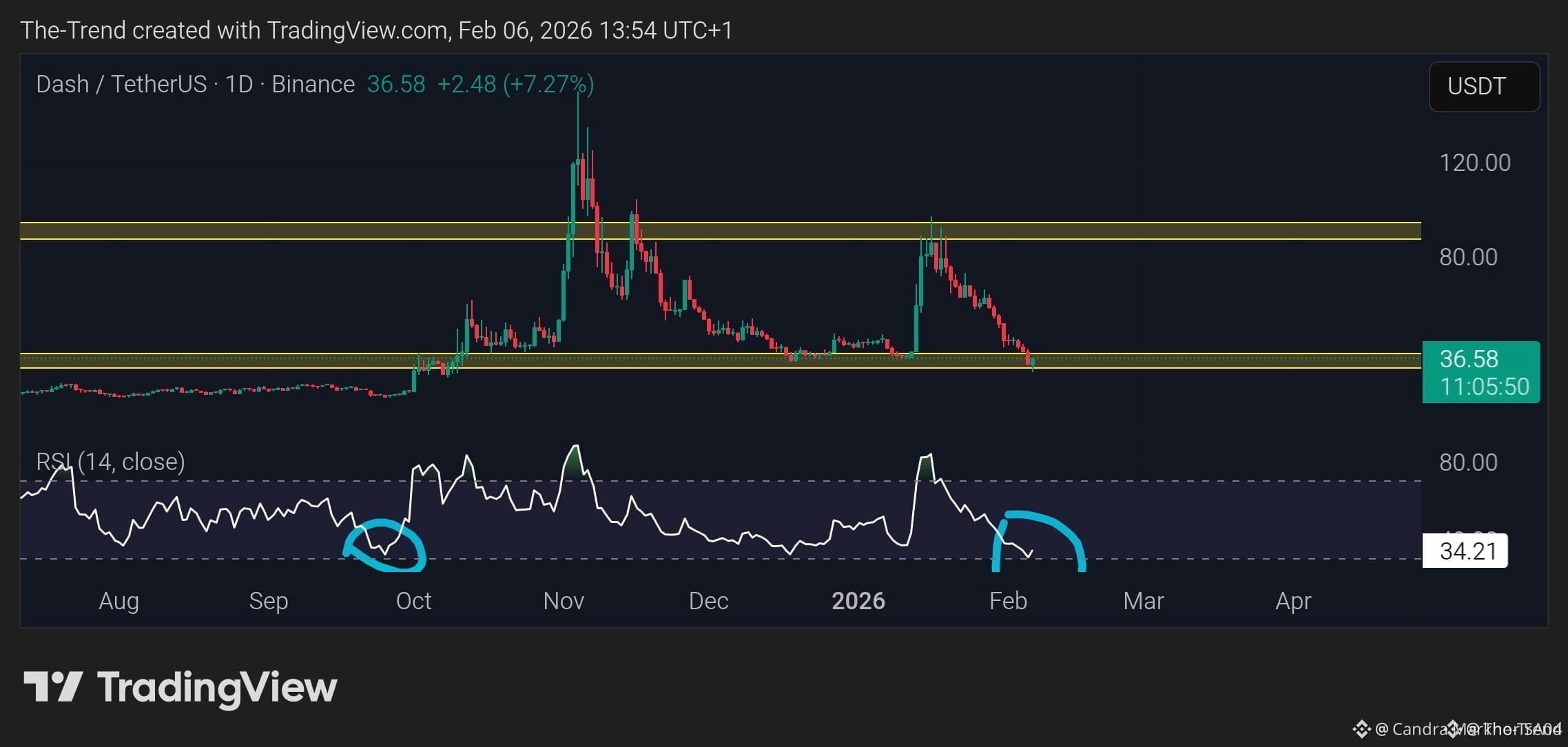Viewport: 1568px width, 747px height.
Task: Click the 36.58 last price in chart header
Action: tap(396, 84)
